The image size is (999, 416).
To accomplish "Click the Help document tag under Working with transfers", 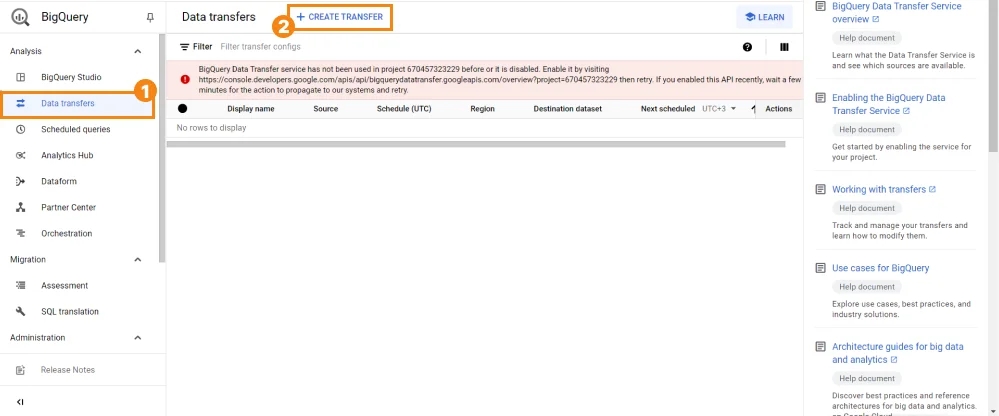I will [867, 208].
